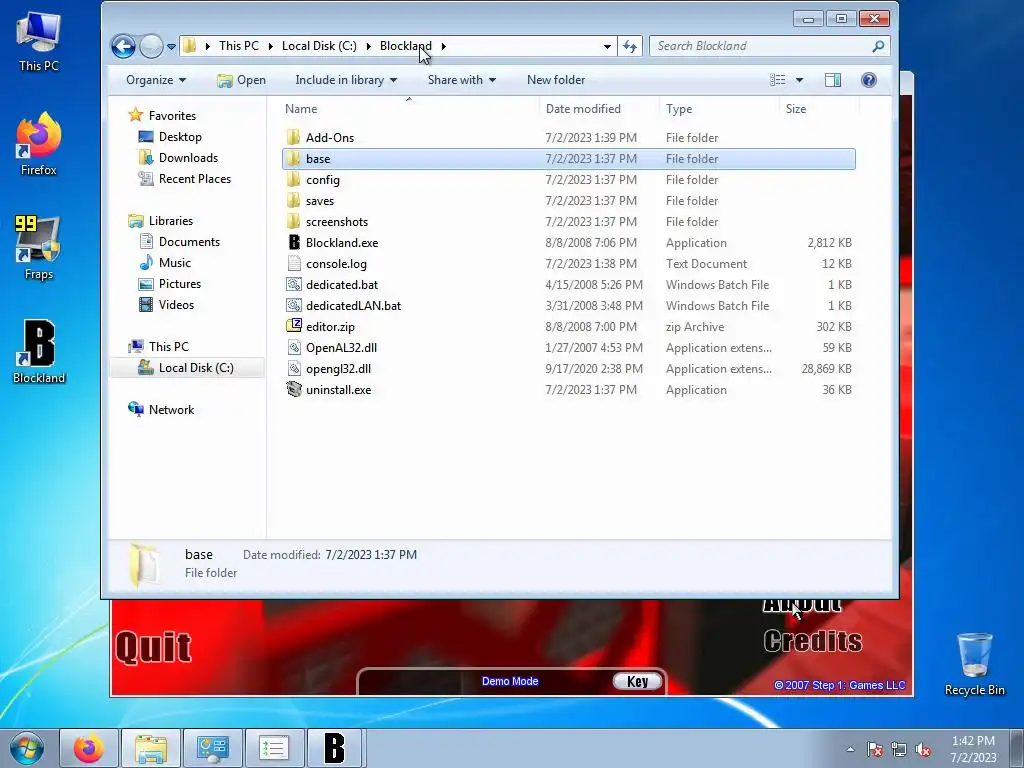Click the Firefox desktop shortcut

[x=39, y=144]
